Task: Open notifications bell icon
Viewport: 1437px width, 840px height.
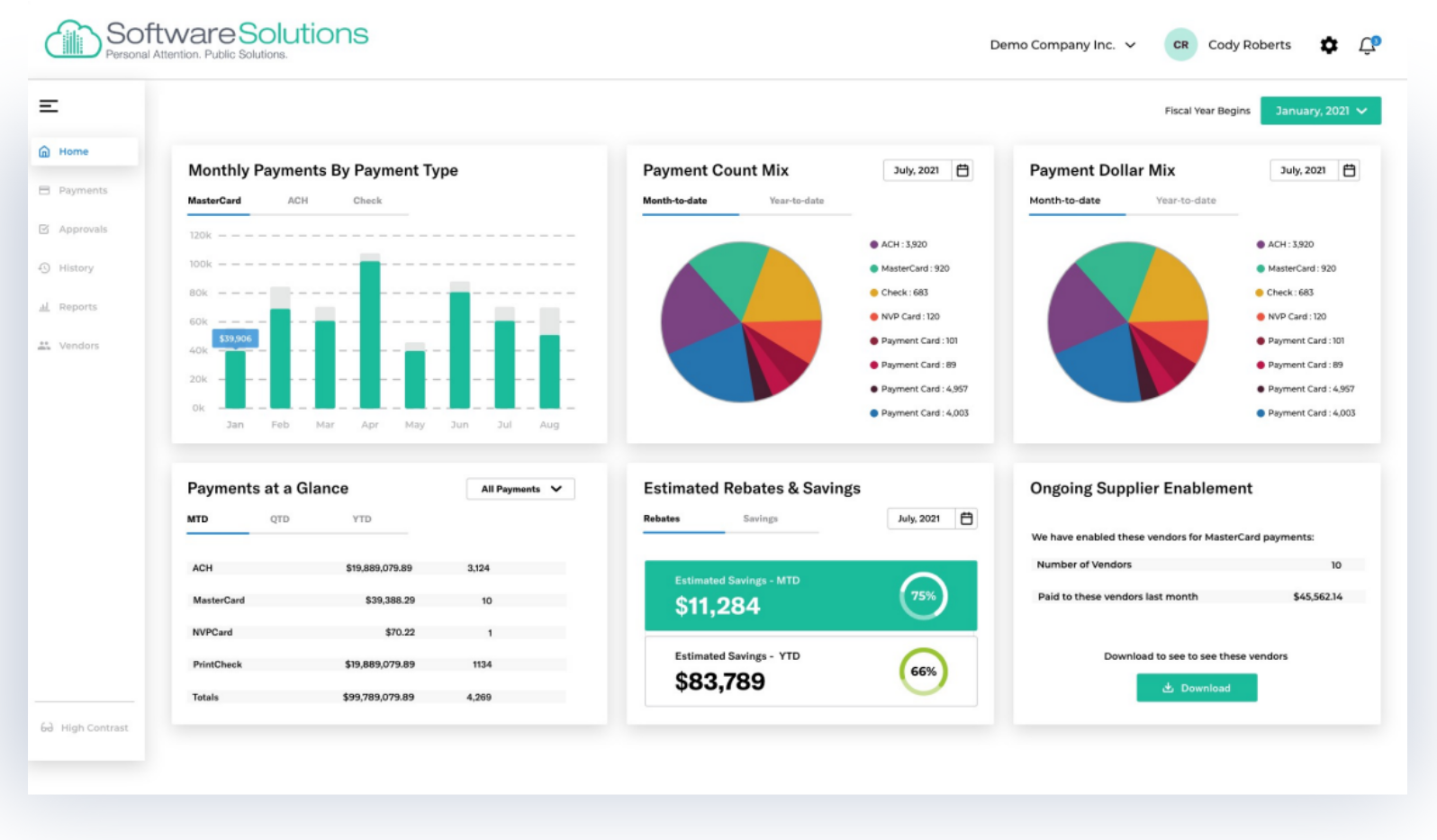Action: pos(1368,45)
